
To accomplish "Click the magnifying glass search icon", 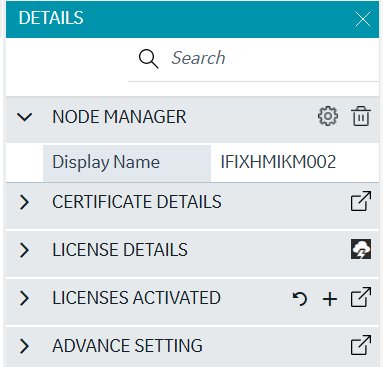I will coord(148,59).
